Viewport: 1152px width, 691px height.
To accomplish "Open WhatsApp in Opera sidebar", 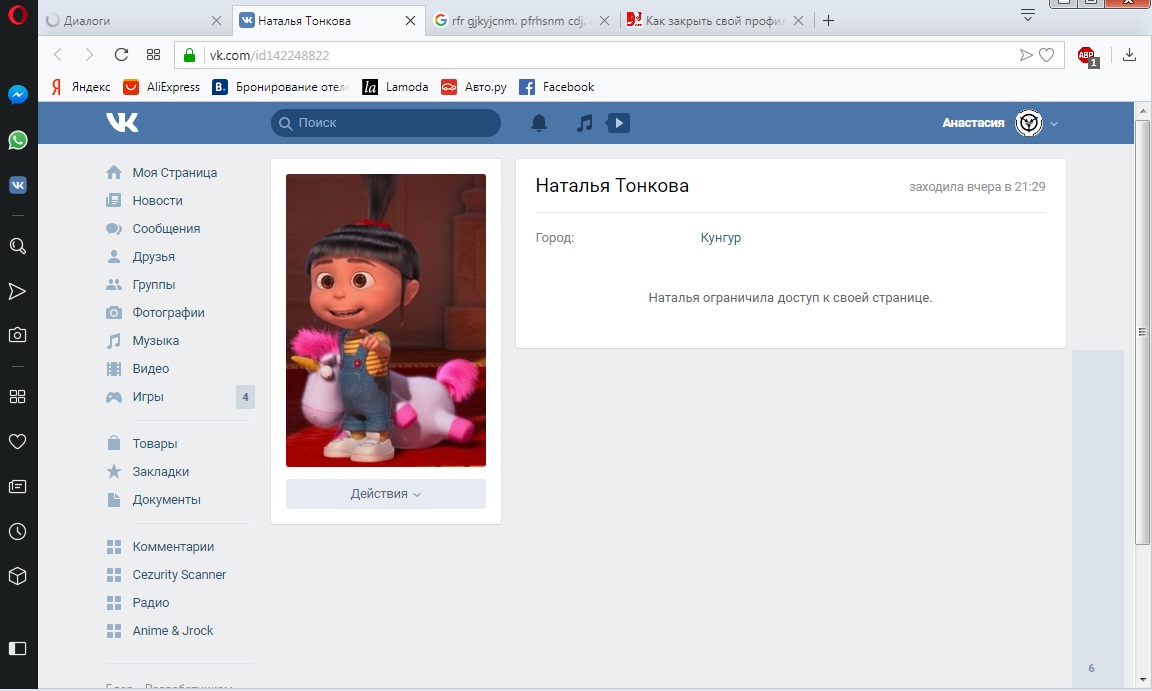I will click(17, 140).
